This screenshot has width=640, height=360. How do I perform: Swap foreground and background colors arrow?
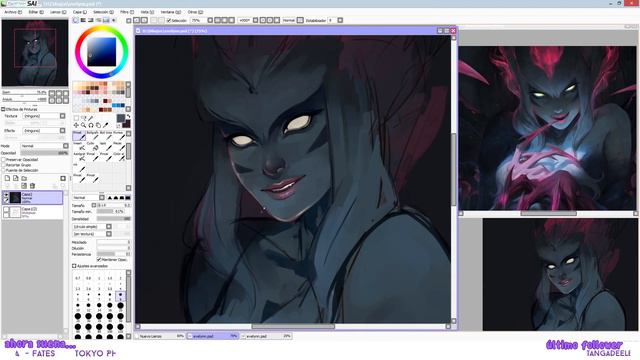click(128, 116)
